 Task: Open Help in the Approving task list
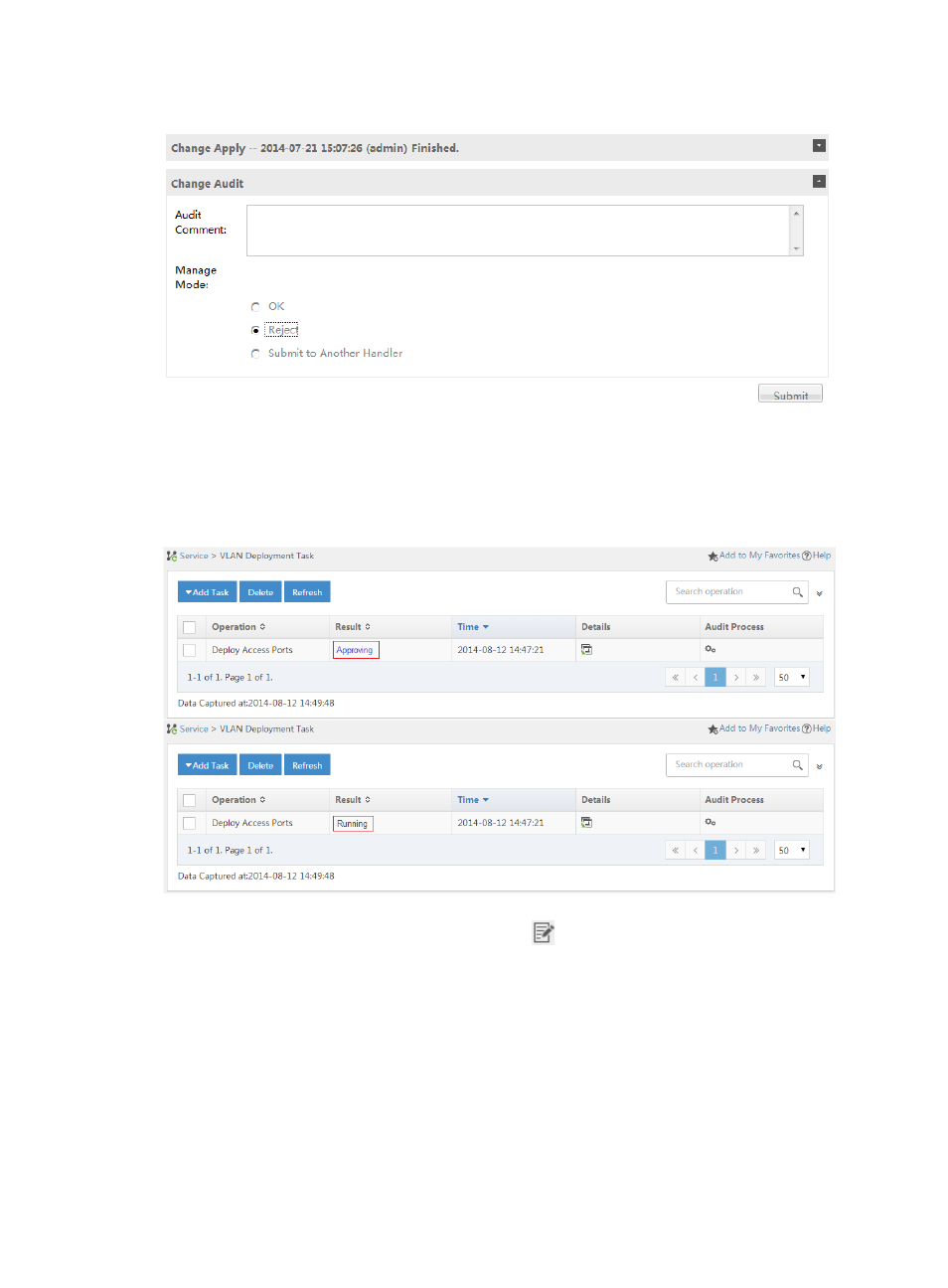(817, 557)
